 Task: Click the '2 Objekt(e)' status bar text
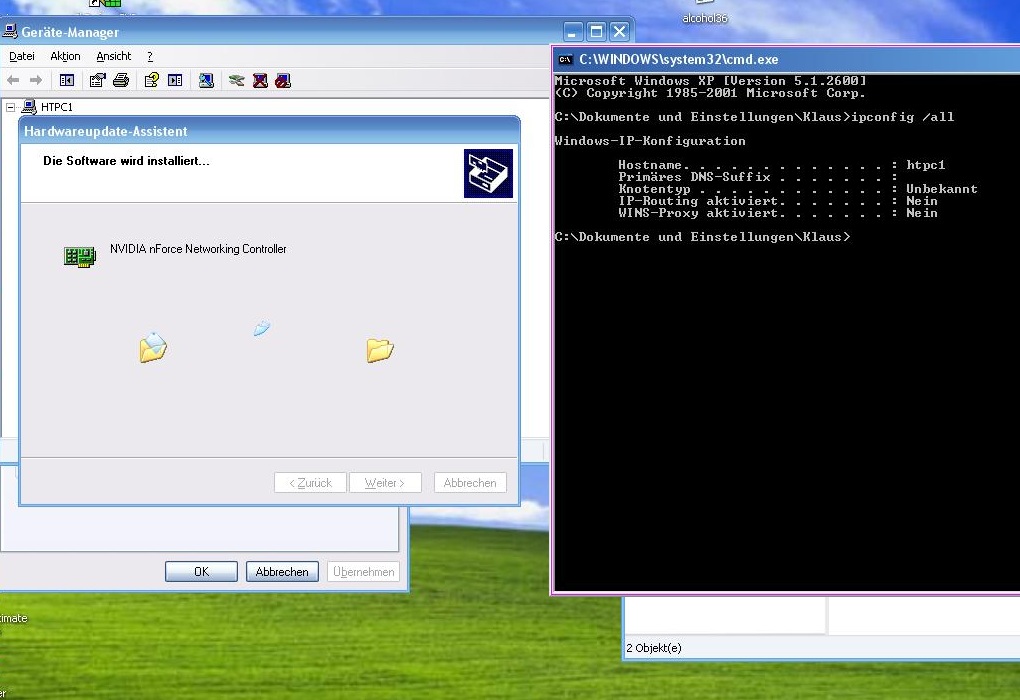click(654, 647)
